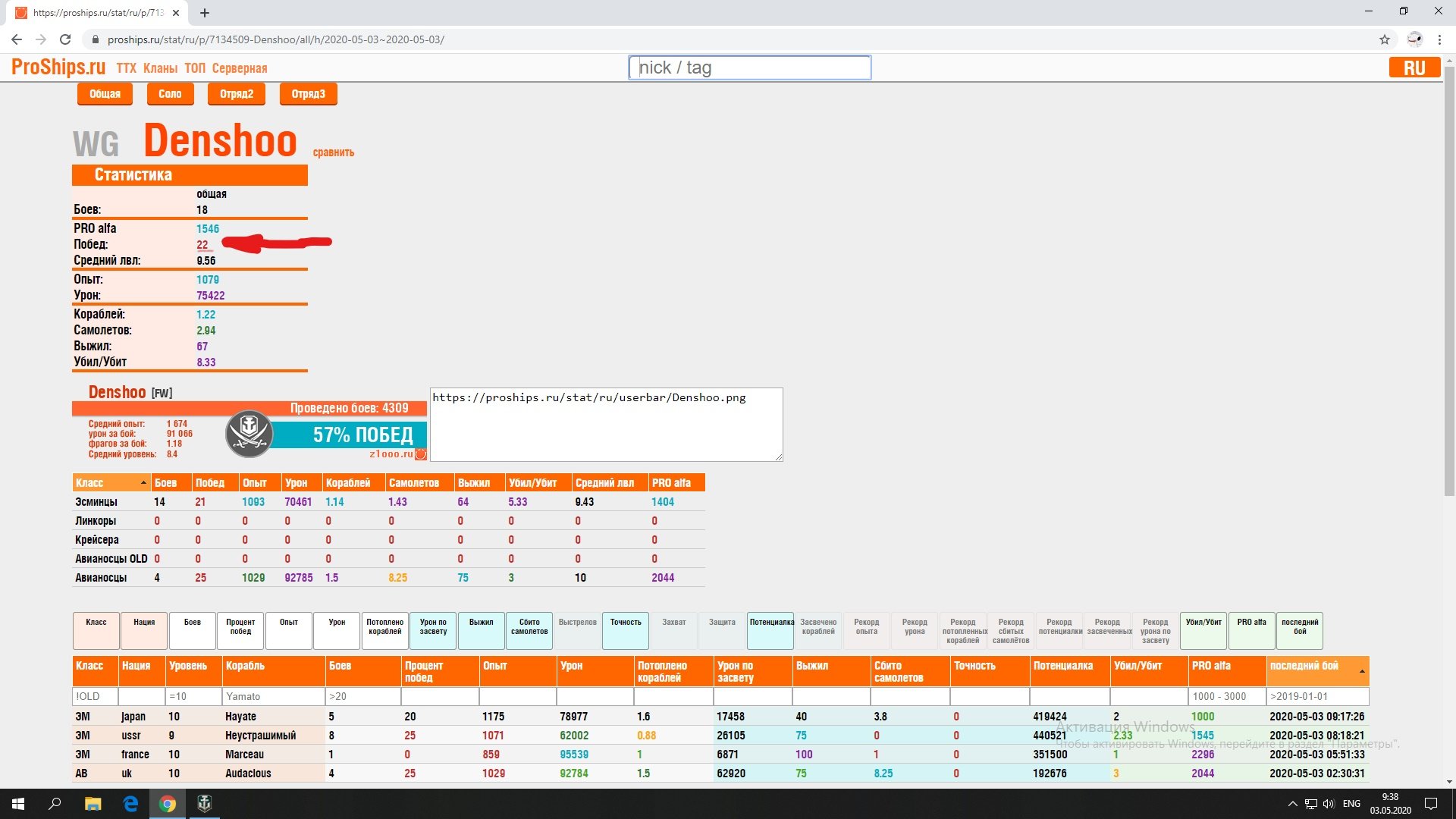This screenshot has width=1456, height=819.
Task: Toggle the Потенциалка column button
Action: 770,630
